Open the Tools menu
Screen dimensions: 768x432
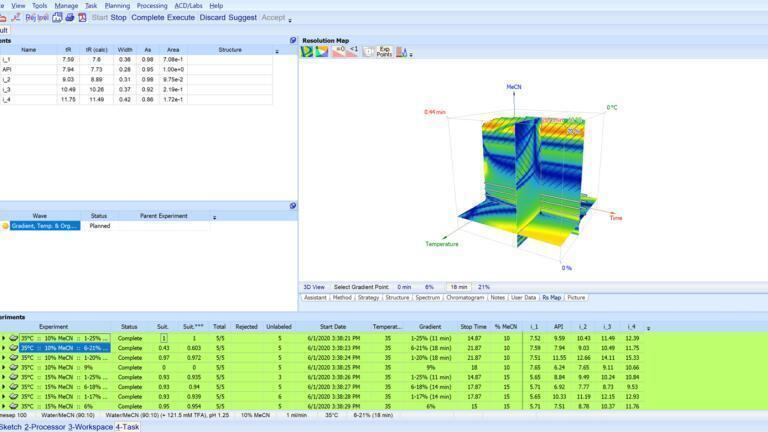click(40, 5)
